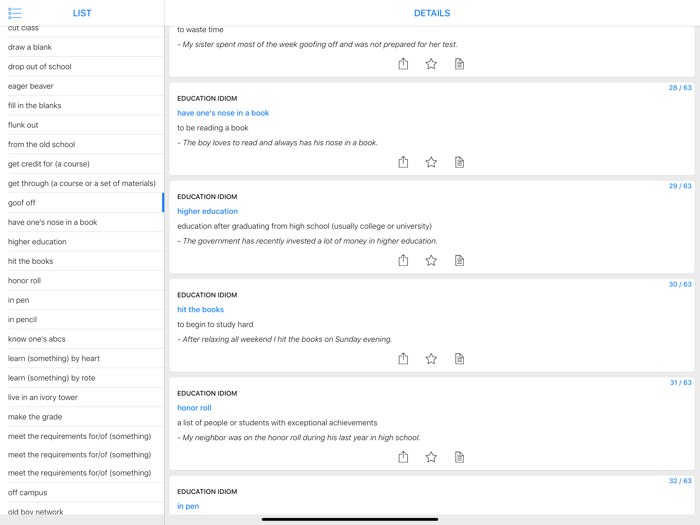Share 'have one's nose in a book' card
The height and width of the screenshot is (525, 700).
[403, 162]
